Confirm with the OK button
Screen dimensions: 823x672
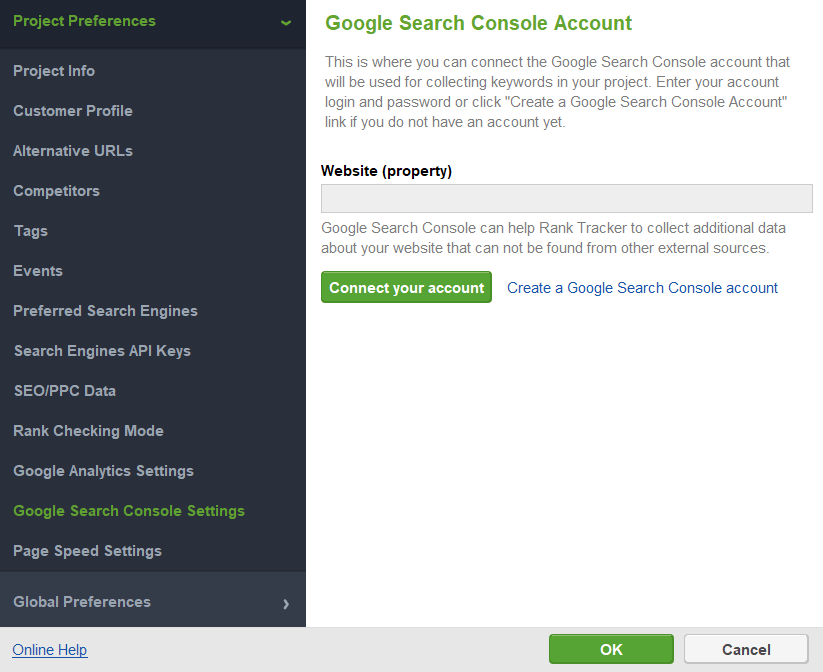coord(611,649)
